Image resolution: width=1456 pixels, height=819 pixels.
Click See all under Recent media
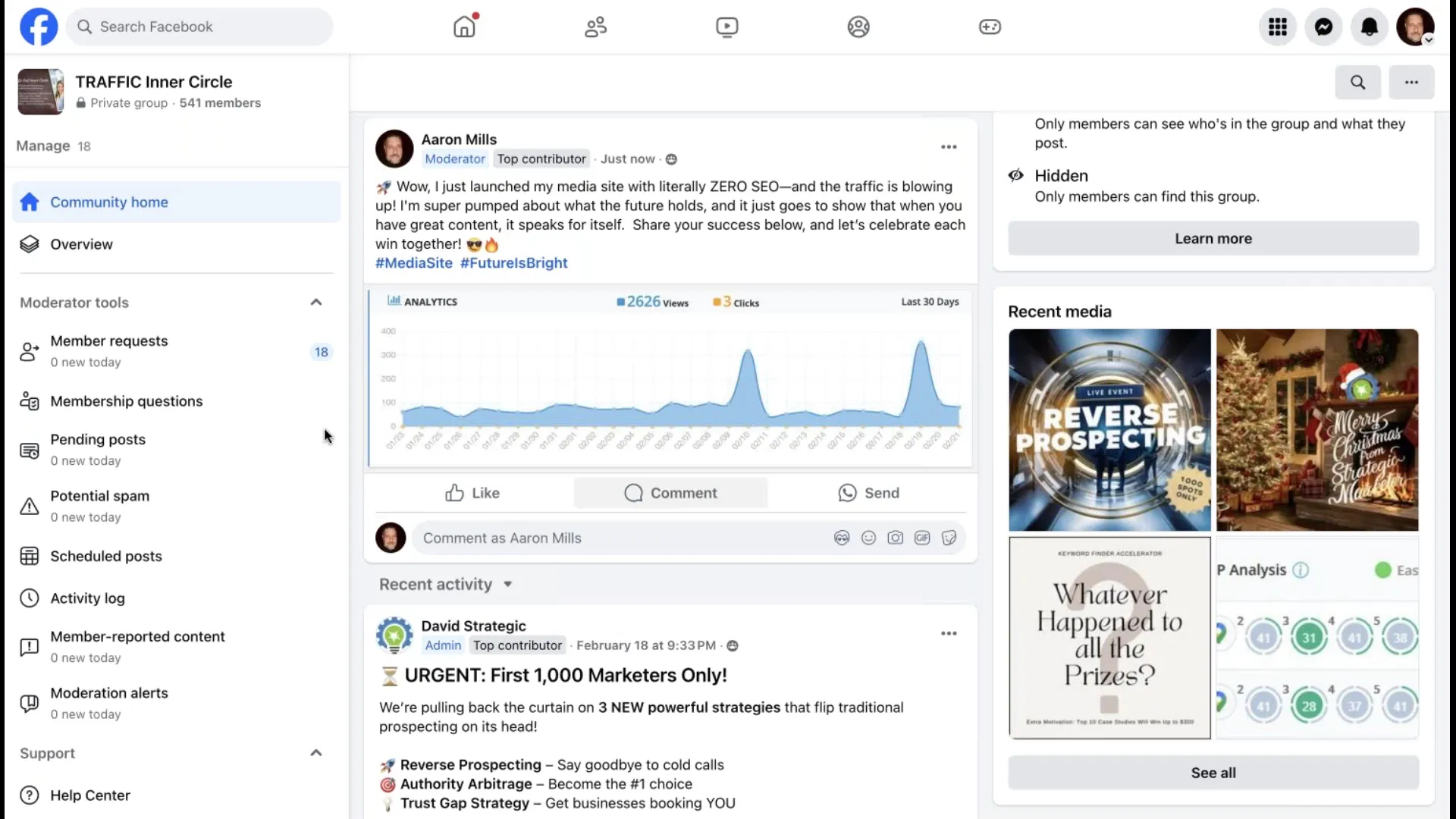coord(1213,773)
